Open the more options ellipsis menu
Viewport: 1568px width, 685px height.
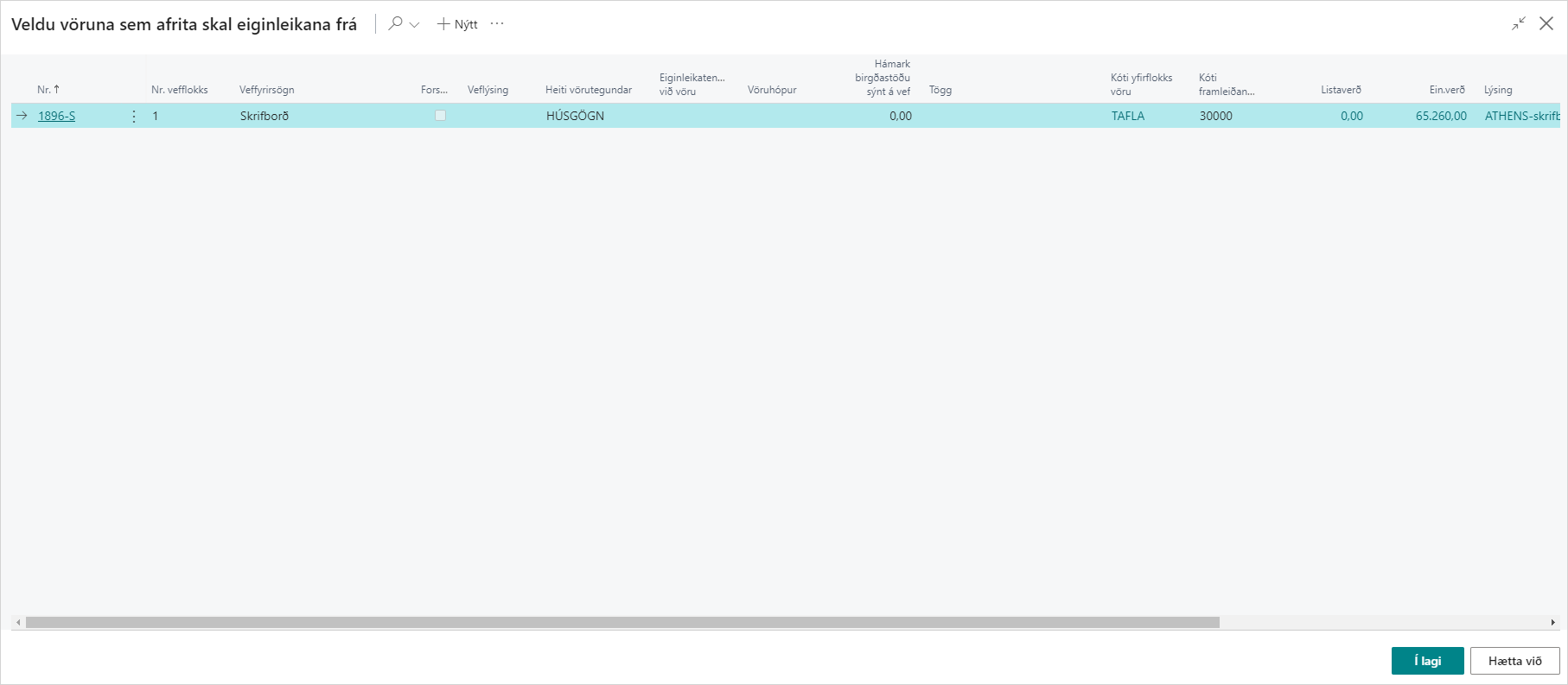click(497, 24)
